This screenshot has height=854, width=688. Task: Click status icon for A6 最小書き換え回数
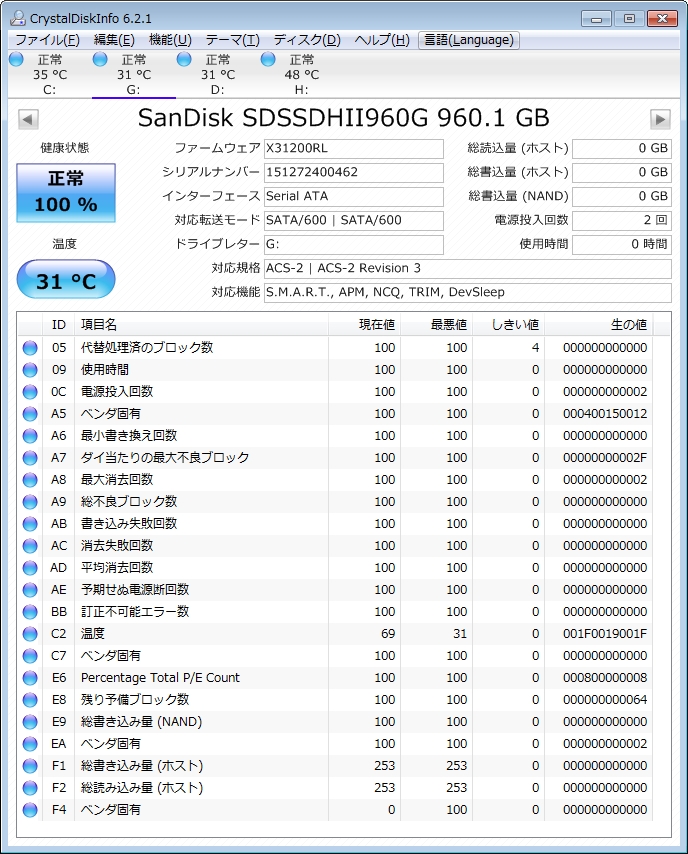tap(30, 436)
